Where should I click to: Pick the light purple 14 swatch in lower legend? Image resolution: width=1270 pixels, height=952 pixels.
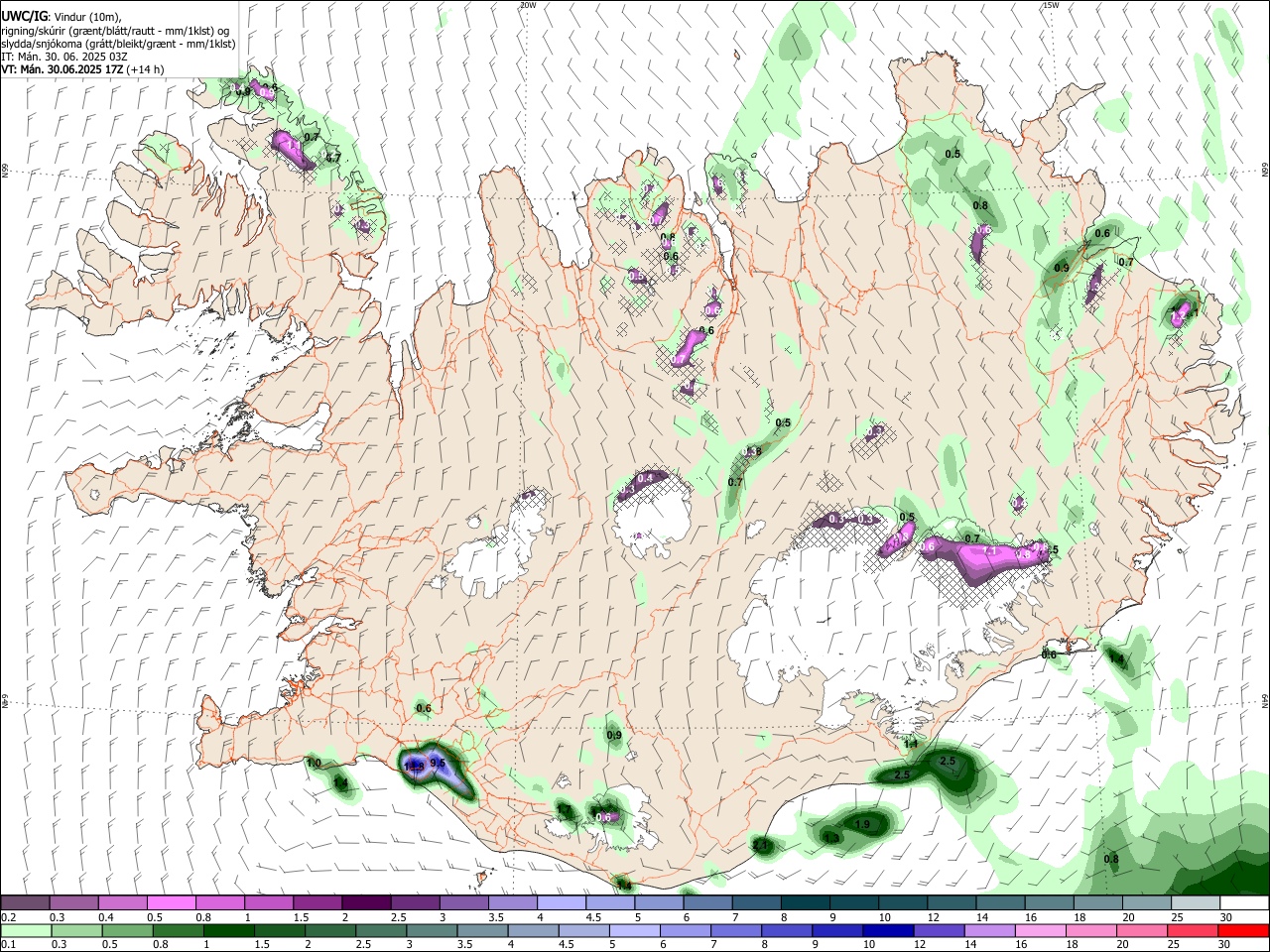point(988,931)
